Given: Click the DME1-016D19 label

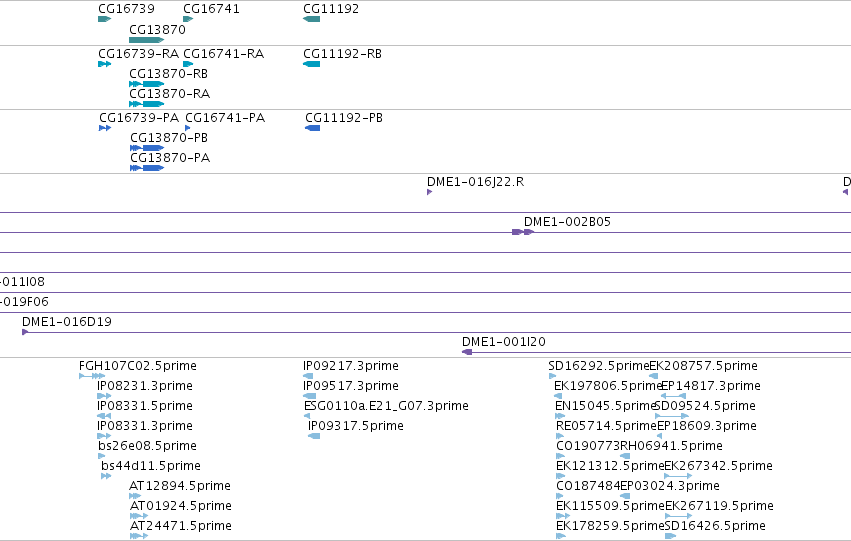Looking at the screenshot, I should (67, 322).
